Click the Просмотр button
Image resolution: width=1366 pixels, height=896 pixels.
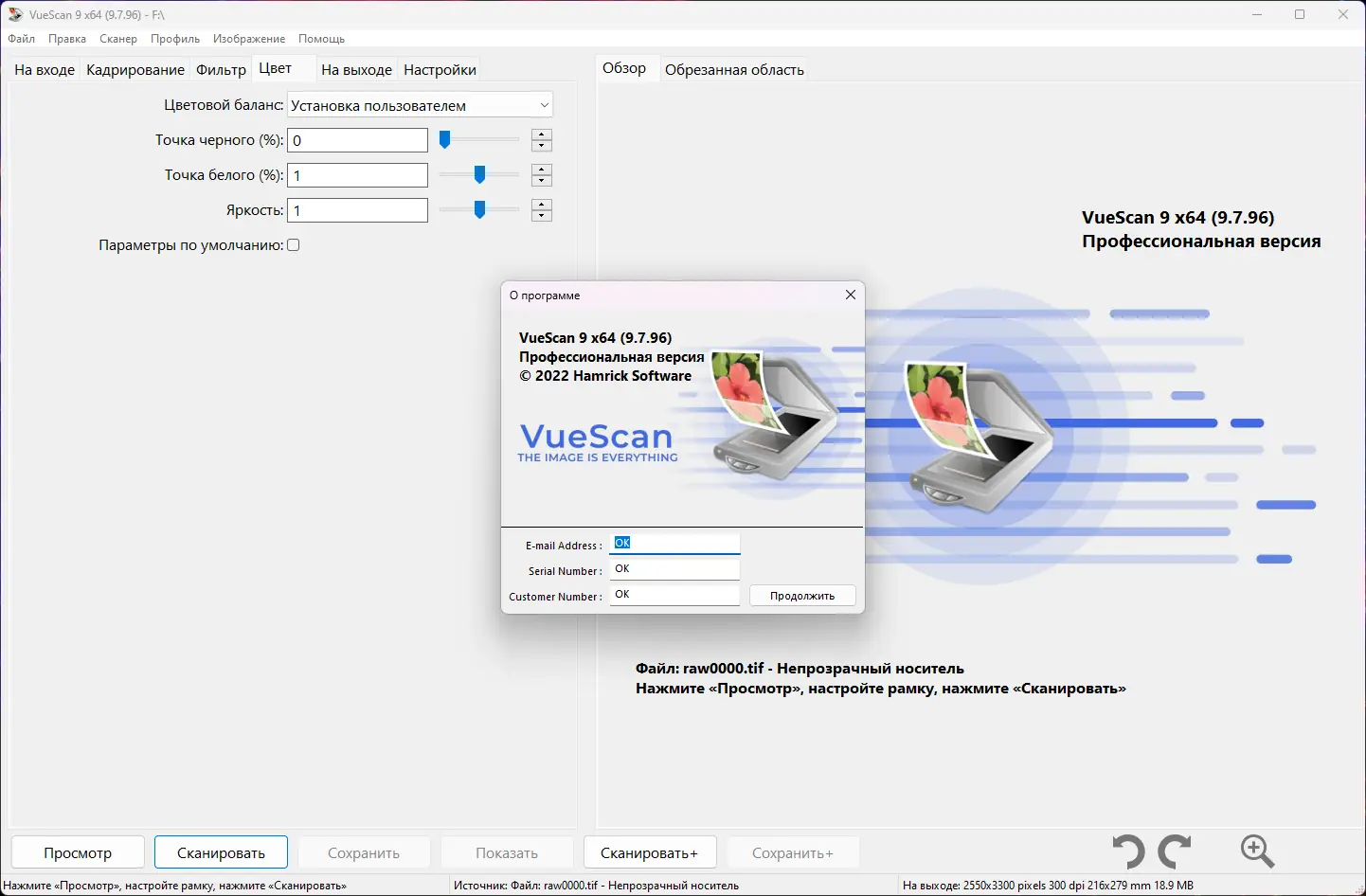tap(78, 852)
